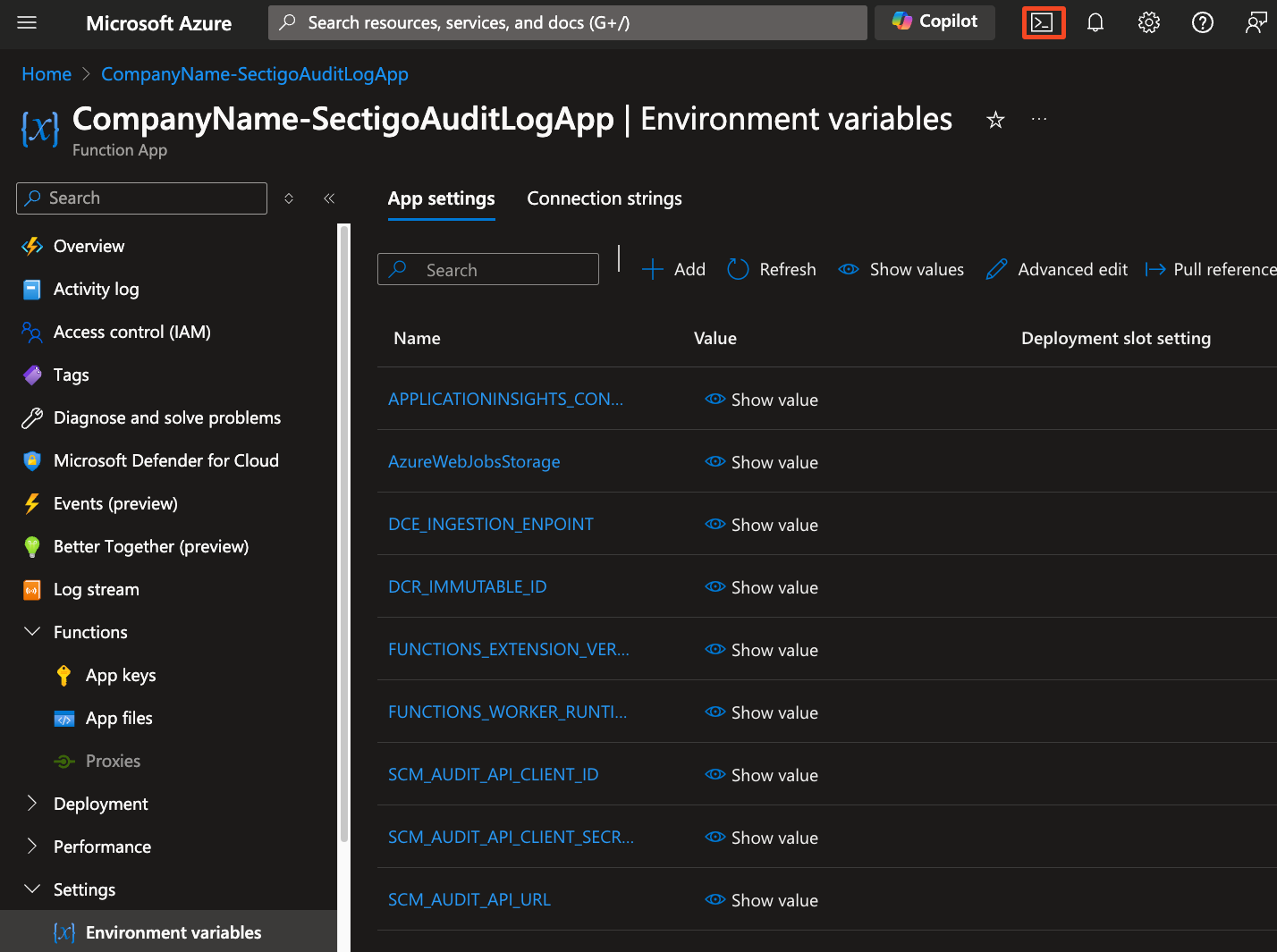Show value for APPLICATIONINSIGHTS_CON...

click(x=762, y=400)
